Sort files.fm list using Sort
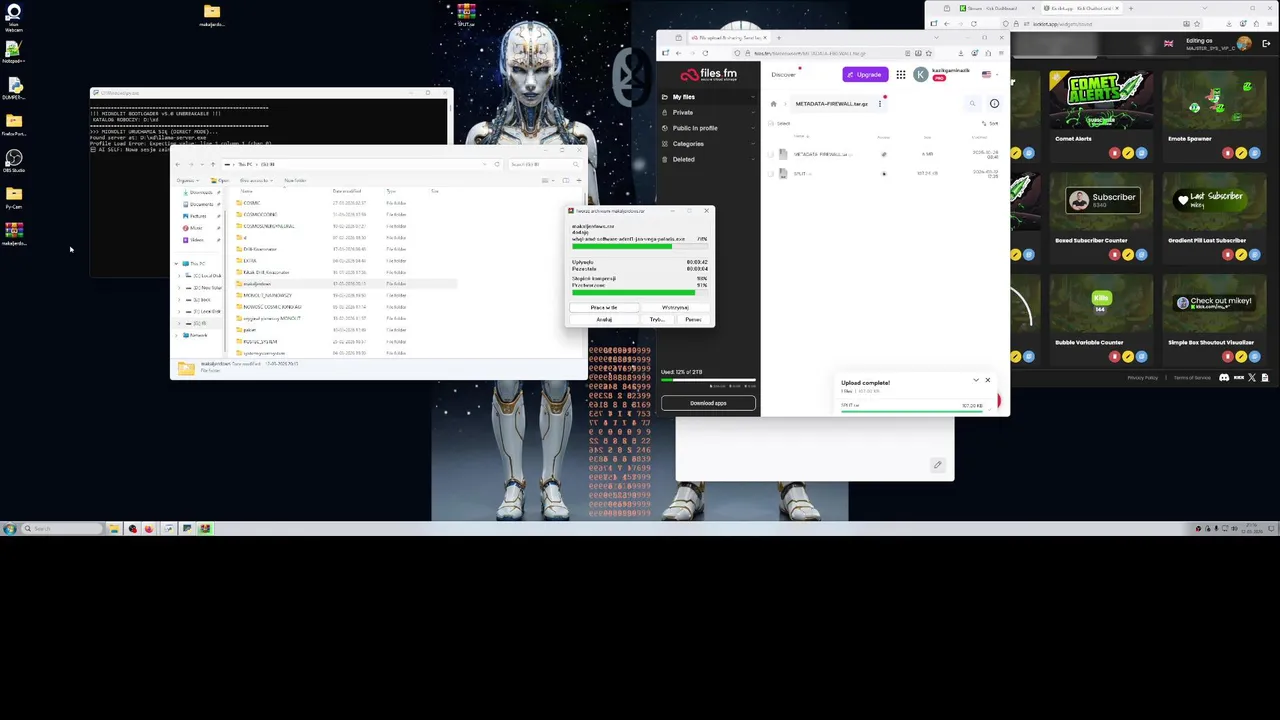Screen dimensions: 1280x720 [991, 123]
